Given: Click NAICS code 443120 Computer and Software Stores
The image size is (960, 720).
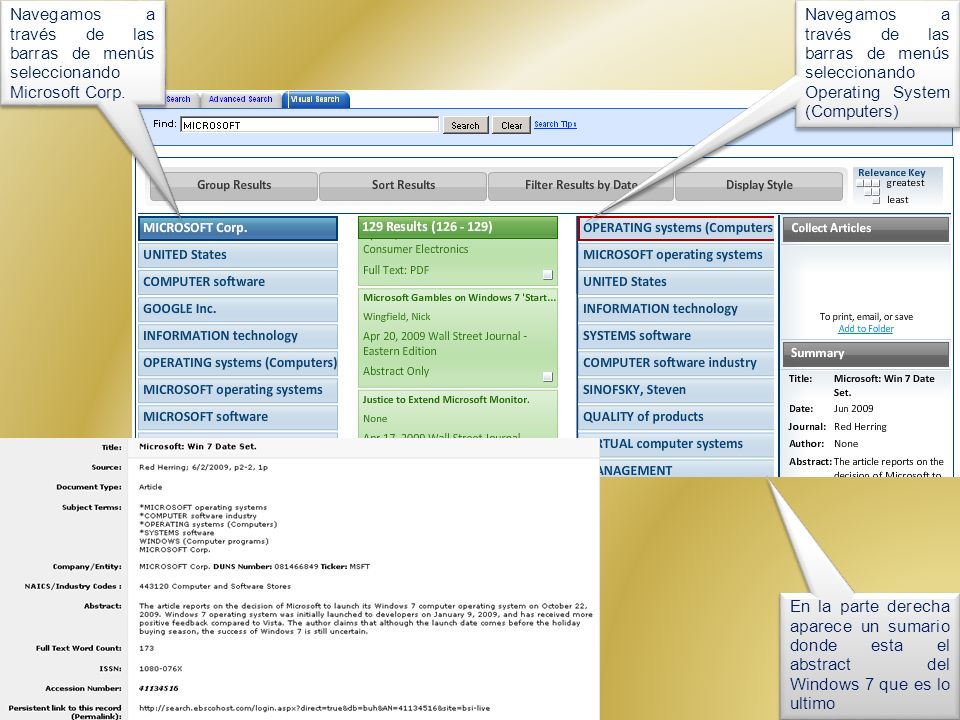Looking at the screenshot, I should [x=215, y=586].
